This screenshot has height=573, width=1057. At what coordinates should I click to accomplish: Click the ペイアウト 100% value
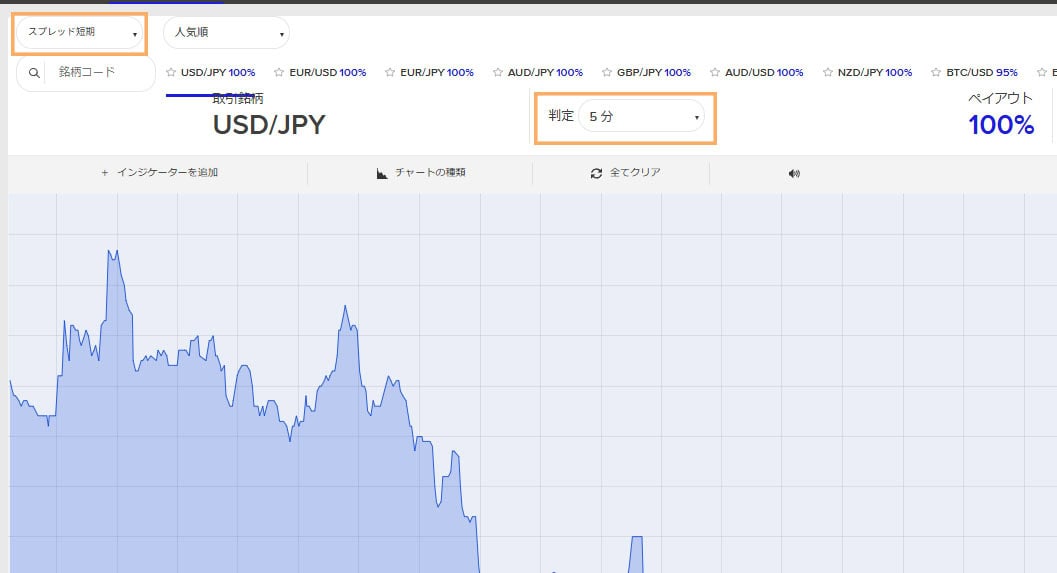click(x=1001, y=125)
